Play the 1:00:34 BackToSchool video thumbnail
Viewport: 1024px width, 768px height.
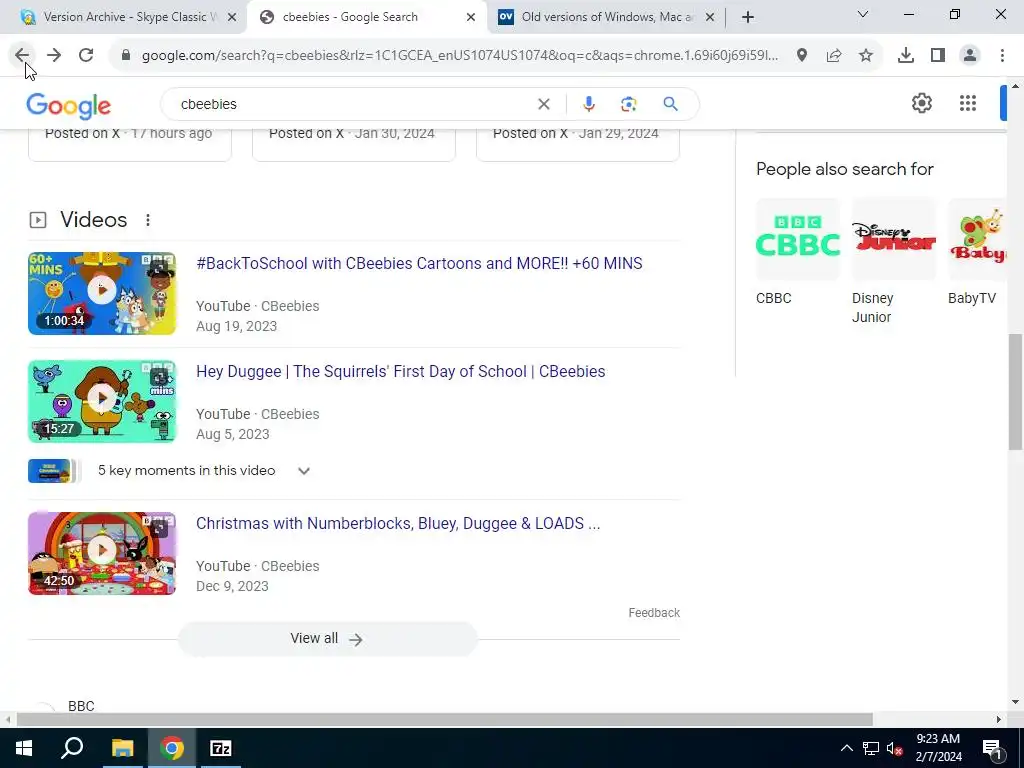point(102,293)
